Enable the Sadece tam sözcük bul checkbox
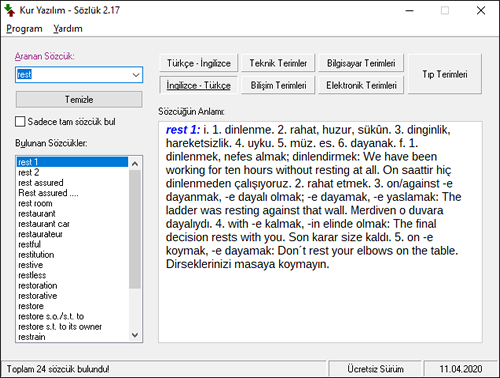Viewport: 500px width, 378px height. point(20,122)
